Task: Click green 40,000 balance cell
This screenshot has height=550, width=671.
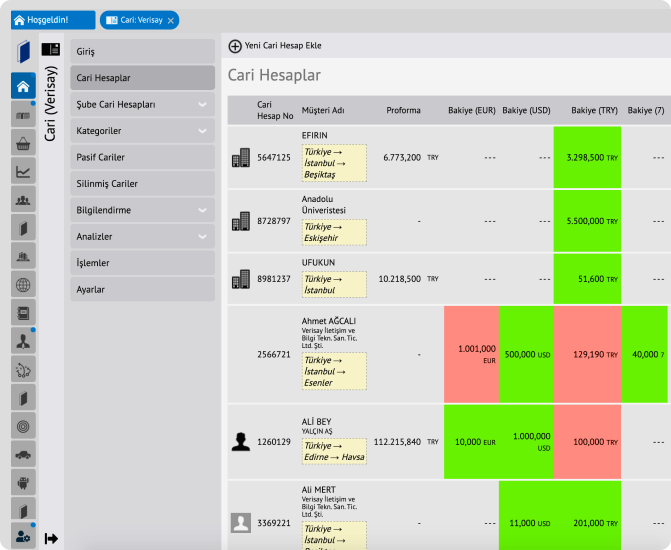Action: (x=644, y=354)
